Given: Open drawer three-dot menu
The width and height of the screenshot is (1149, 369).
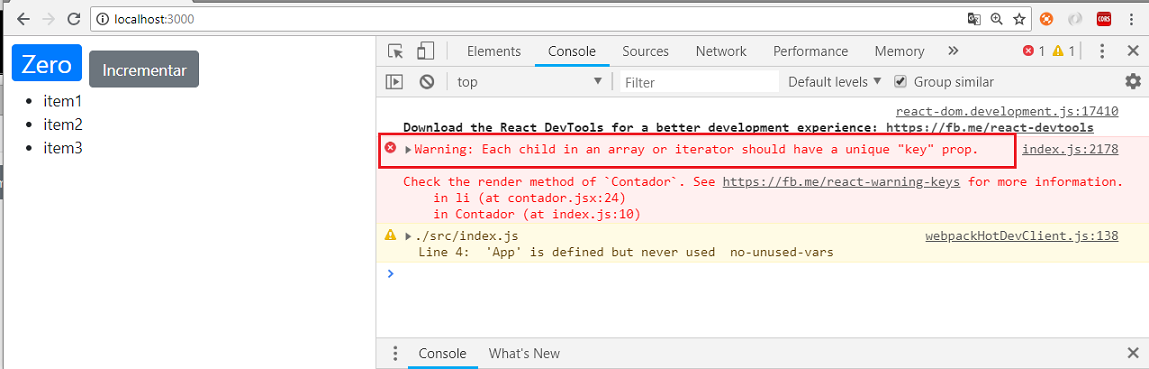Looking at the screenshot, I should click(x=395, y=353).
